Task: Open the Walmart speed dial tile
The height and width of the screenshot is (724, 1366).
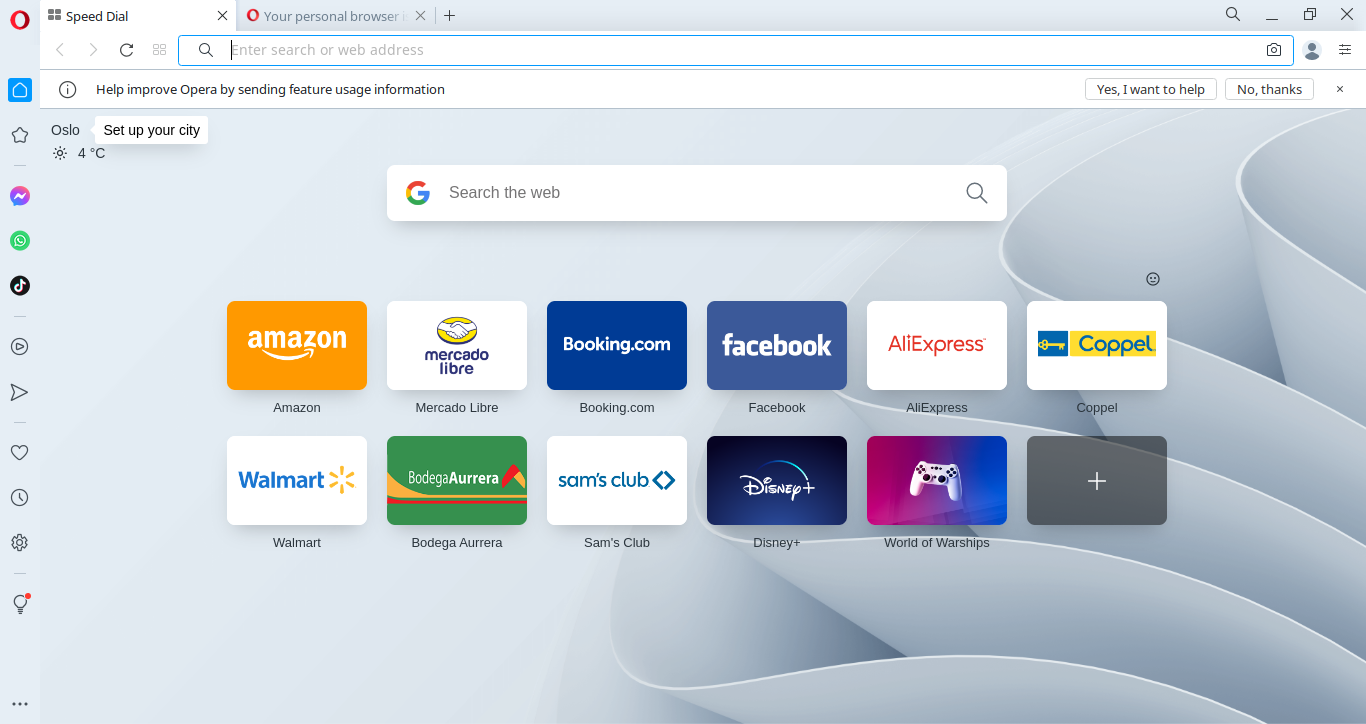Action: pos(297,480)
